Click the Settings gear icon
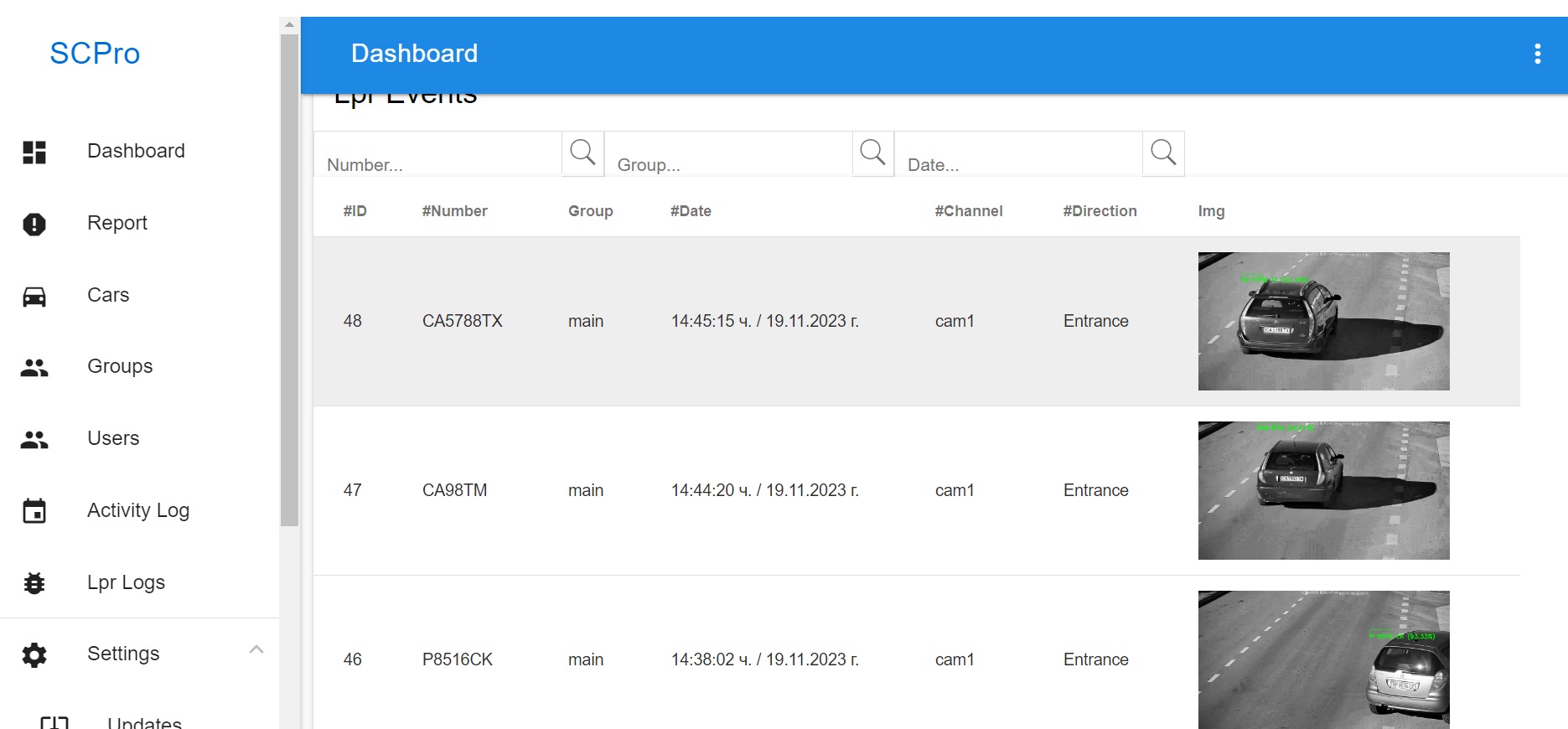This screenshot has height=729, width=1568. pyautogui.click(x=34, y=654)
